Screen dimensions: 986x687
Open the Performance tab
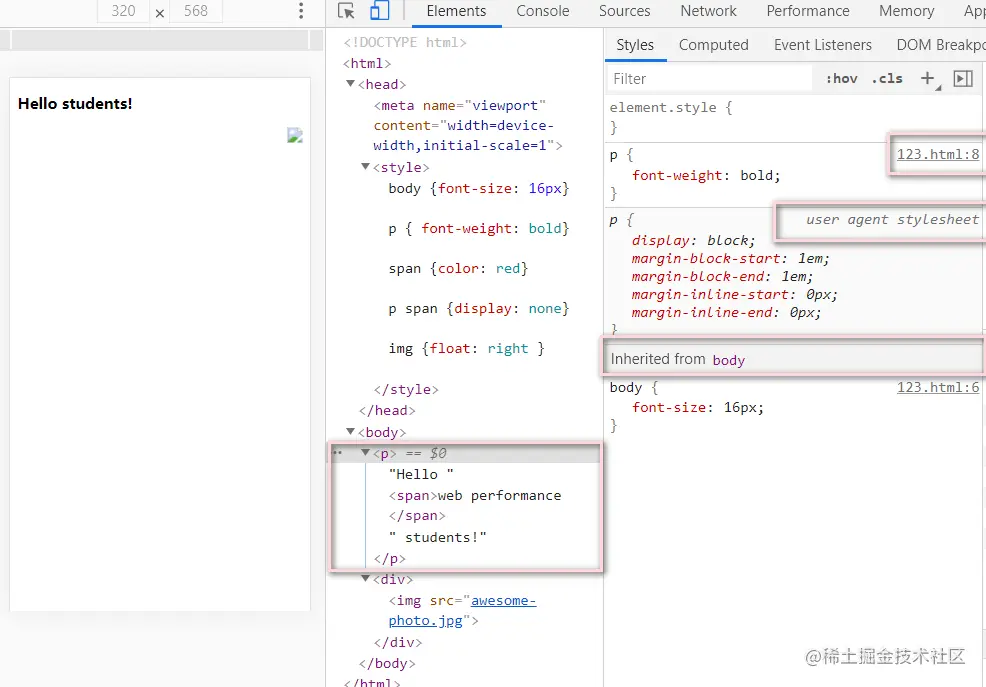(x=807, y=11)
